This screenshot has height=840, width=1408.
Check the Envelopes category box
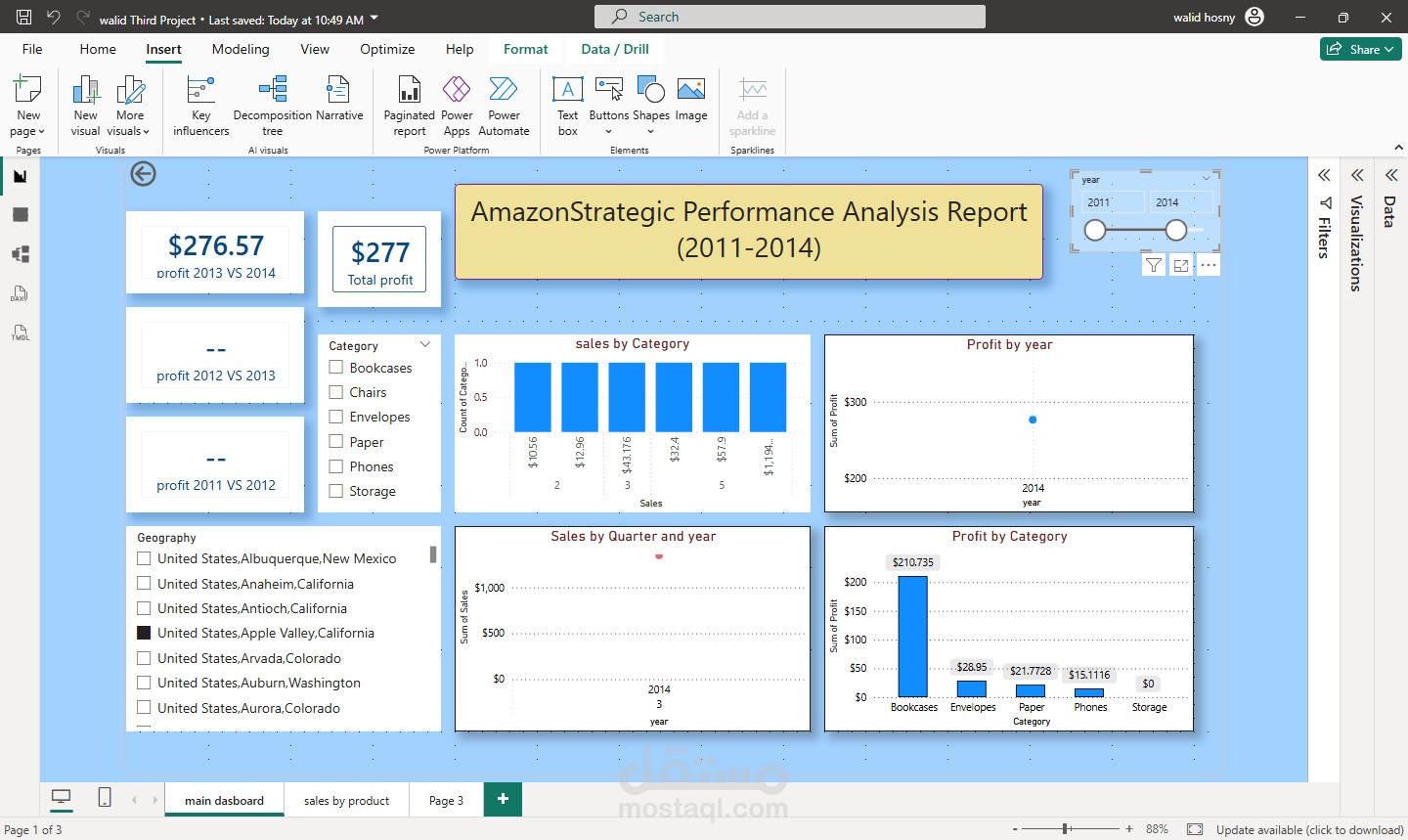tap(336, 417)
